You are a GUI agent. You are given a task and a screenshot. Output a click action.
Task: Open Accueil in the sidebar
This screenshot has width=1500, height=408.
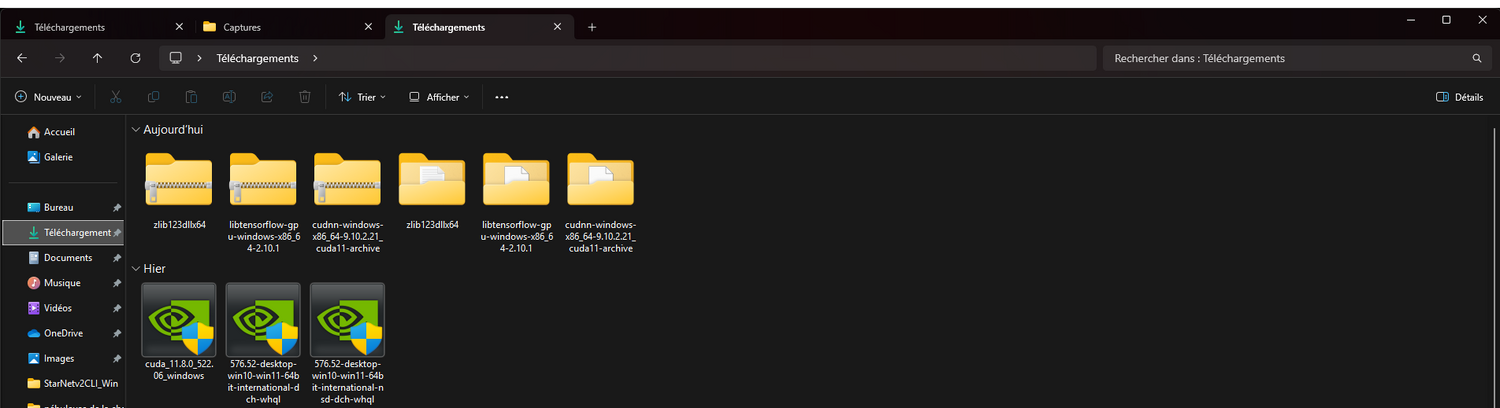(60, 132)
